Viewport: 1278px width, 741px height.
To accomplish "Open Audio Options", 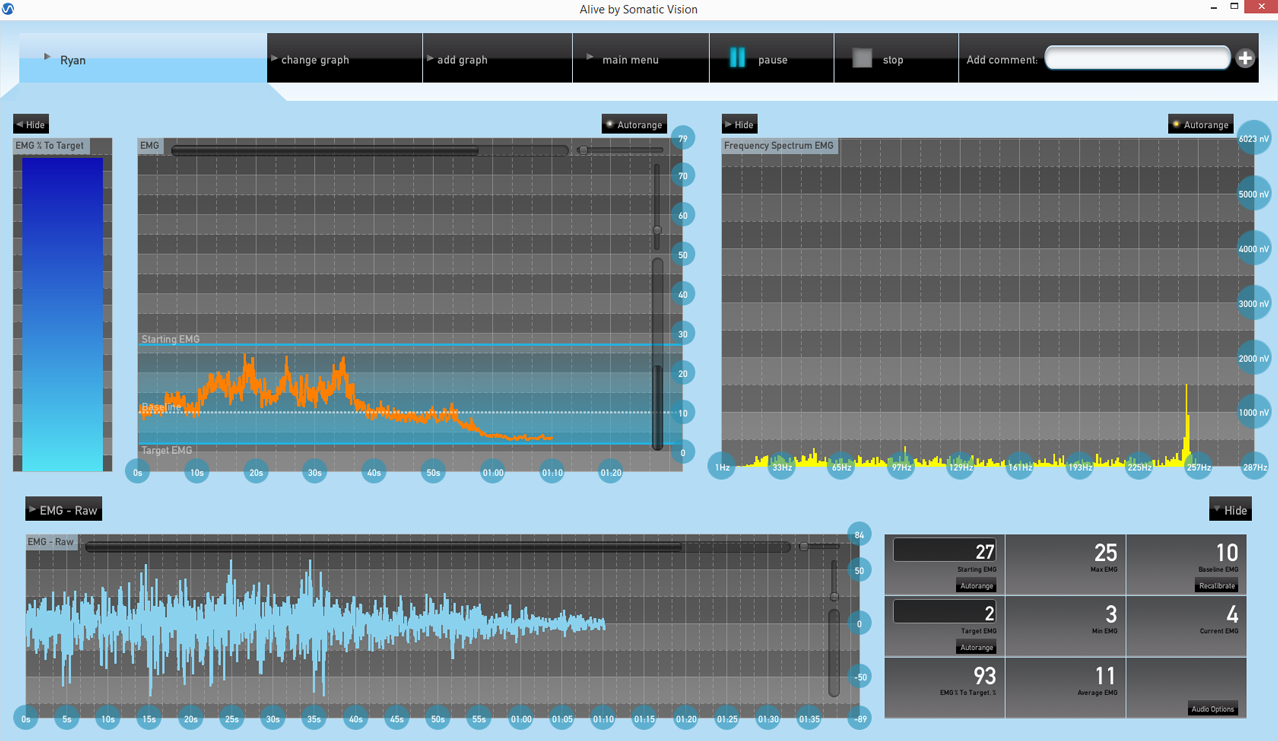I will coord(1212,709).
